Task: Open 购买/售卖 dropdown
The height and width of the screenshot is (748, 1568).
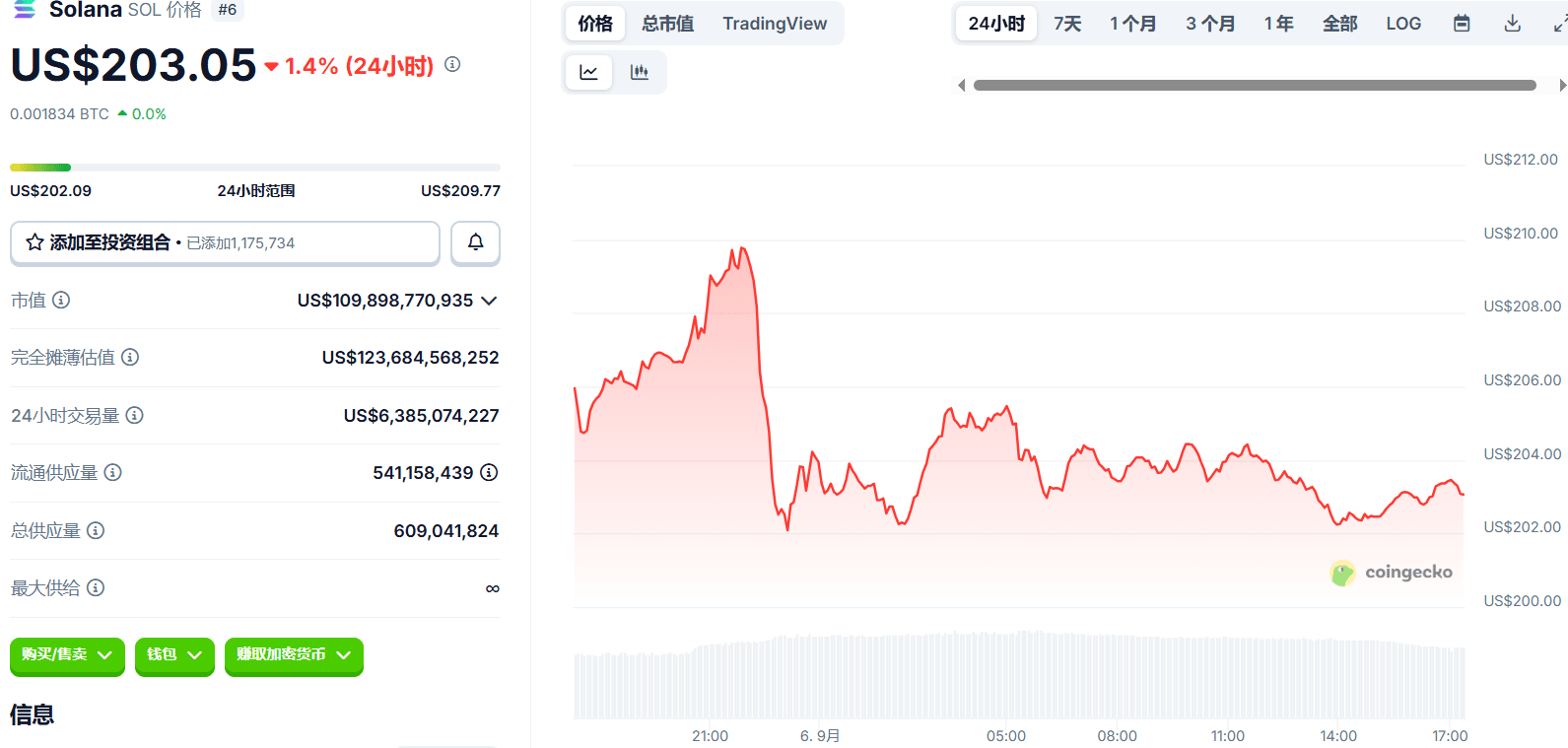Action: coord(67,655)
